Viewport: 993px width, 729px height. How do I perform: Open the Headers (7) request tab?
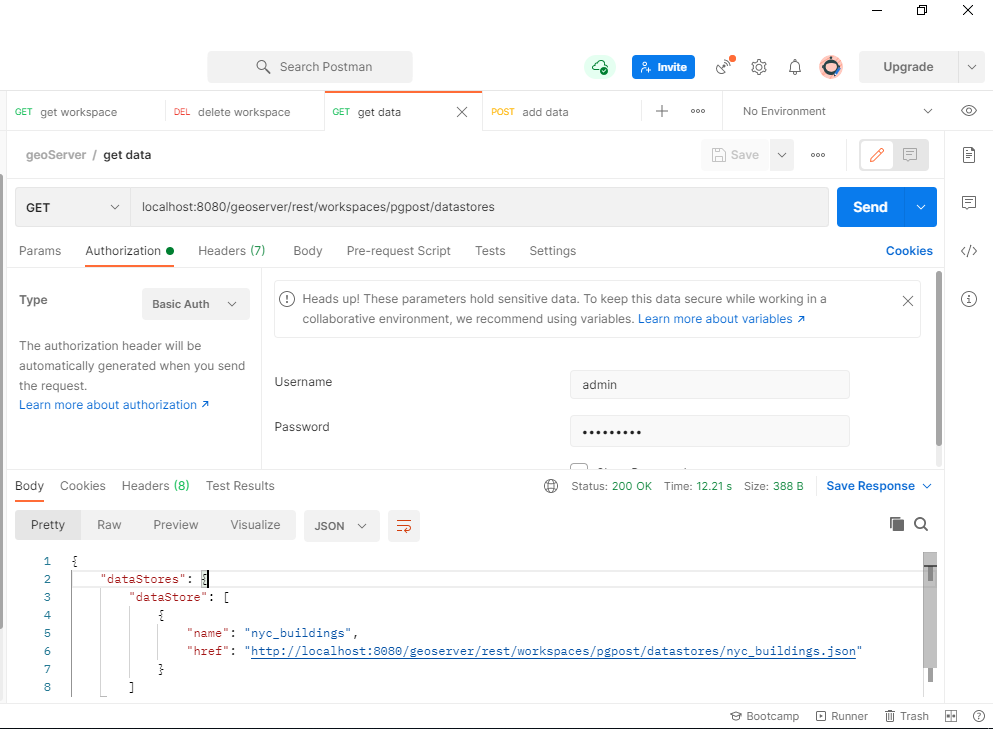pos(231,251)
